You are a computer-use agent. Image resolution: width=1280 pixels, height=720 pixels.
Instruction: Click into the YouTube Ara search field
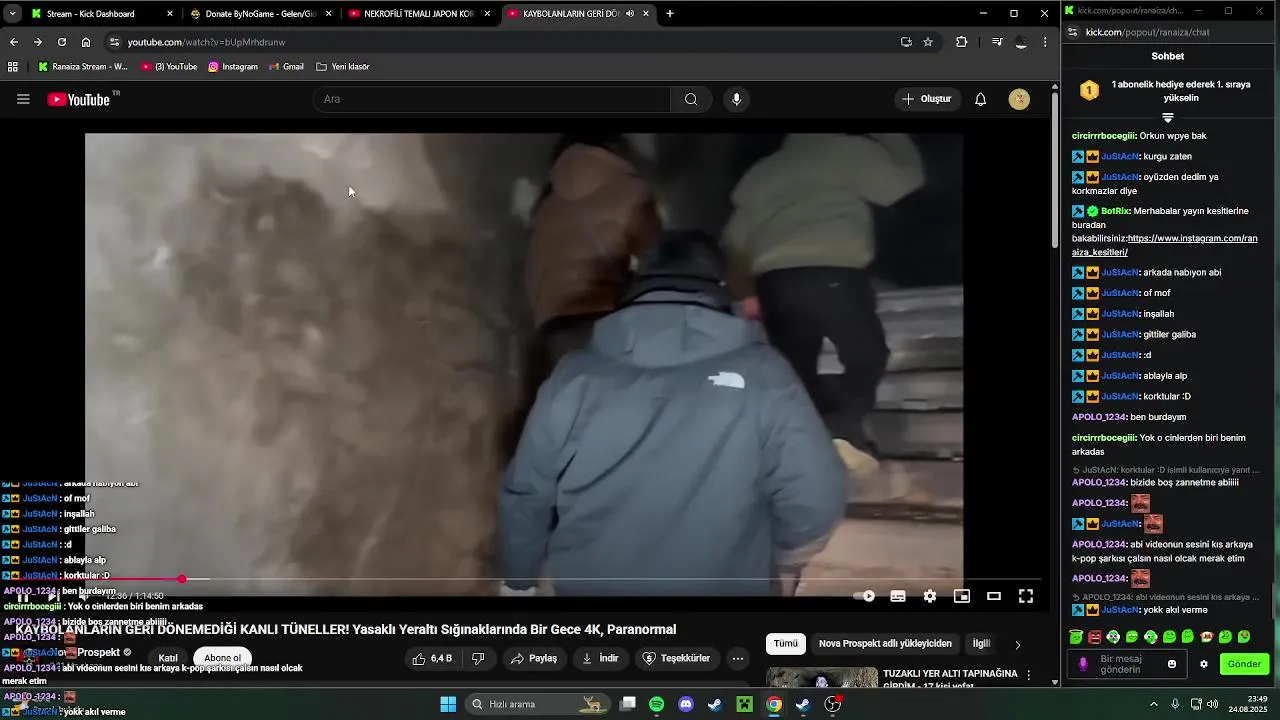click(492, 99)
